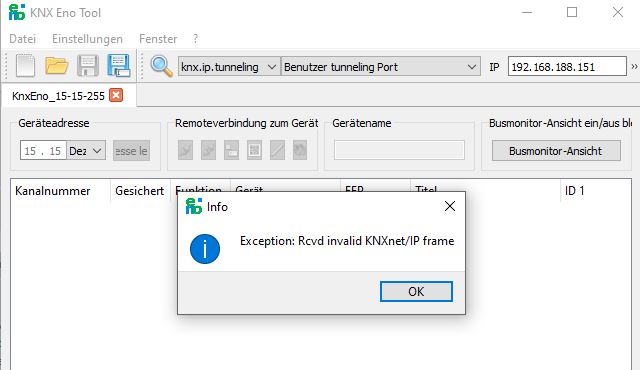Click the grey floppy disk save icon
The width and height of the screenshot is (640, 370).
[x=88, y=66]
